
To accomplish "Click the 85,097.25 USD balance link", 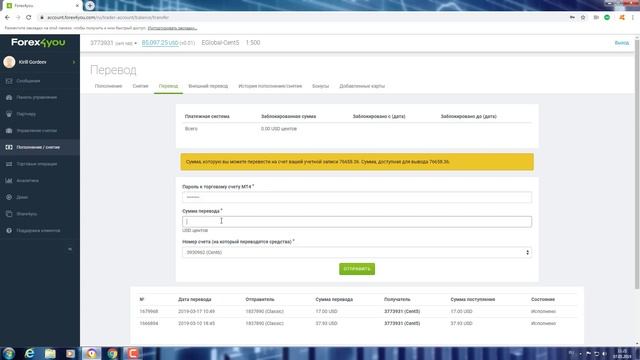I will click(x=160, y=43).
